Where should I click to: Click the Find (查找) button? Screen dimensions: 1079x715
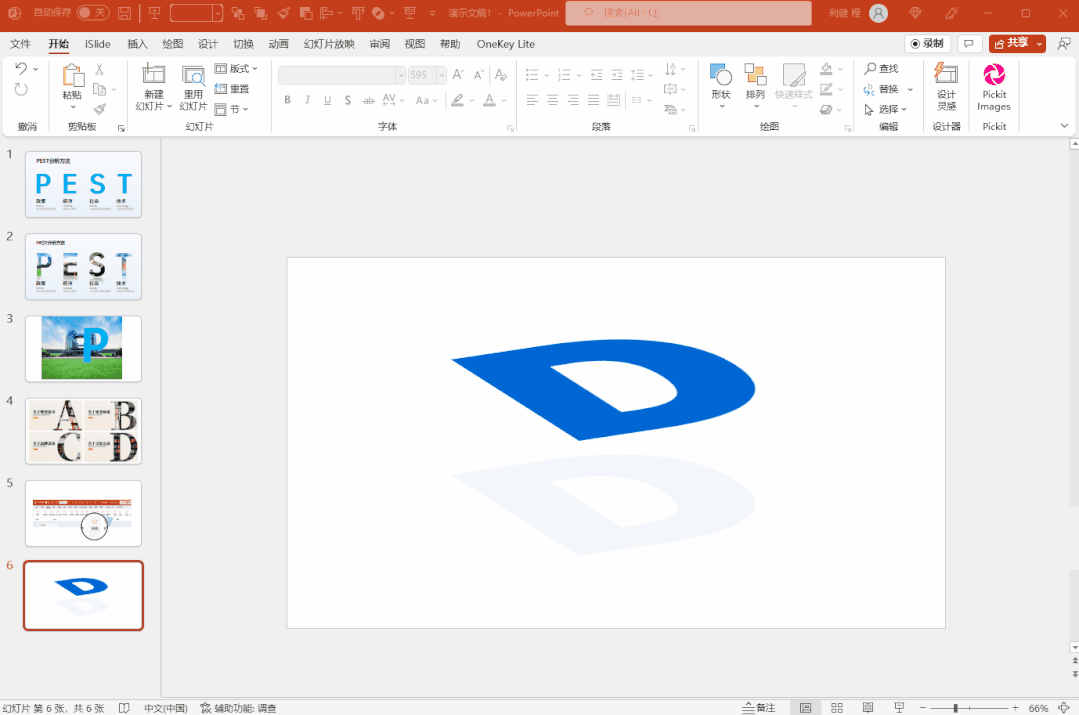(x=882, y=68)
